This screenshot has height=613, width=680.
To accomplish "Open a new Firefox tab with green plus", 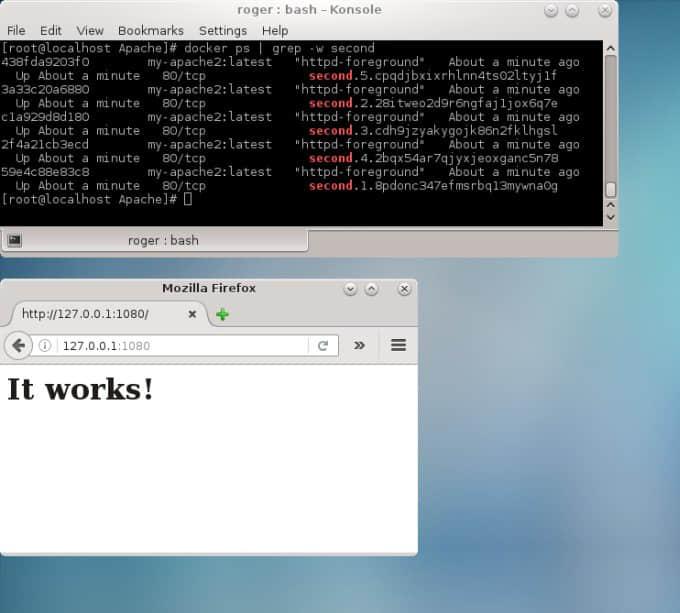I will (222, 314).
